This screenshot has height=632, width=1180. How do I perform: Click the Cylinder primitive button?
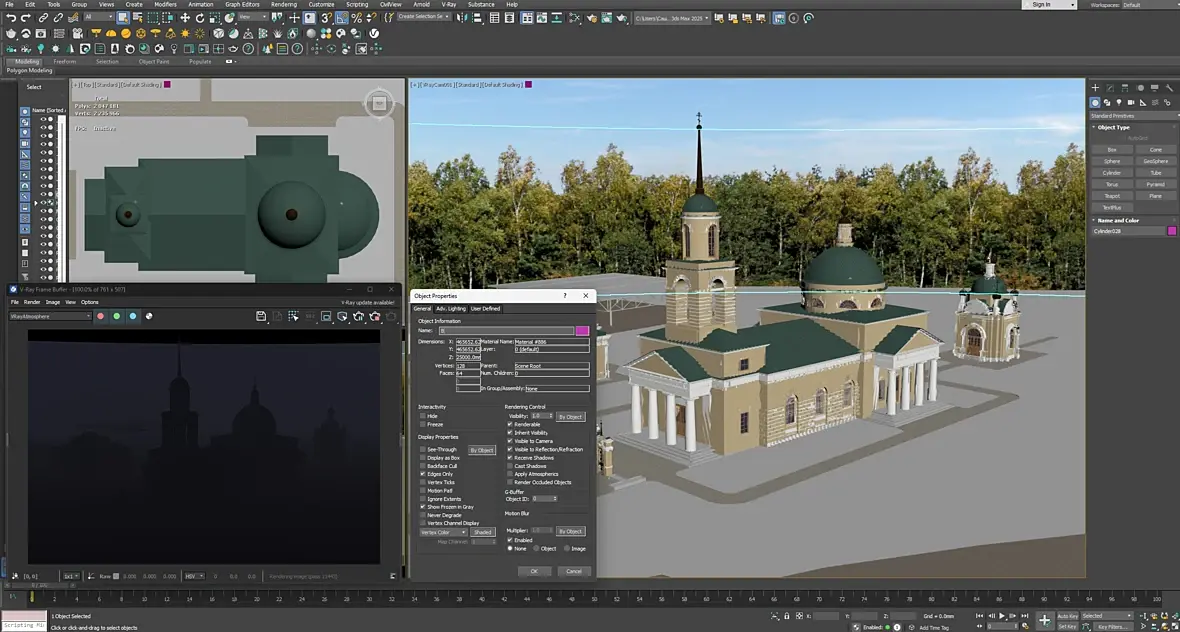click(1111, 173)
